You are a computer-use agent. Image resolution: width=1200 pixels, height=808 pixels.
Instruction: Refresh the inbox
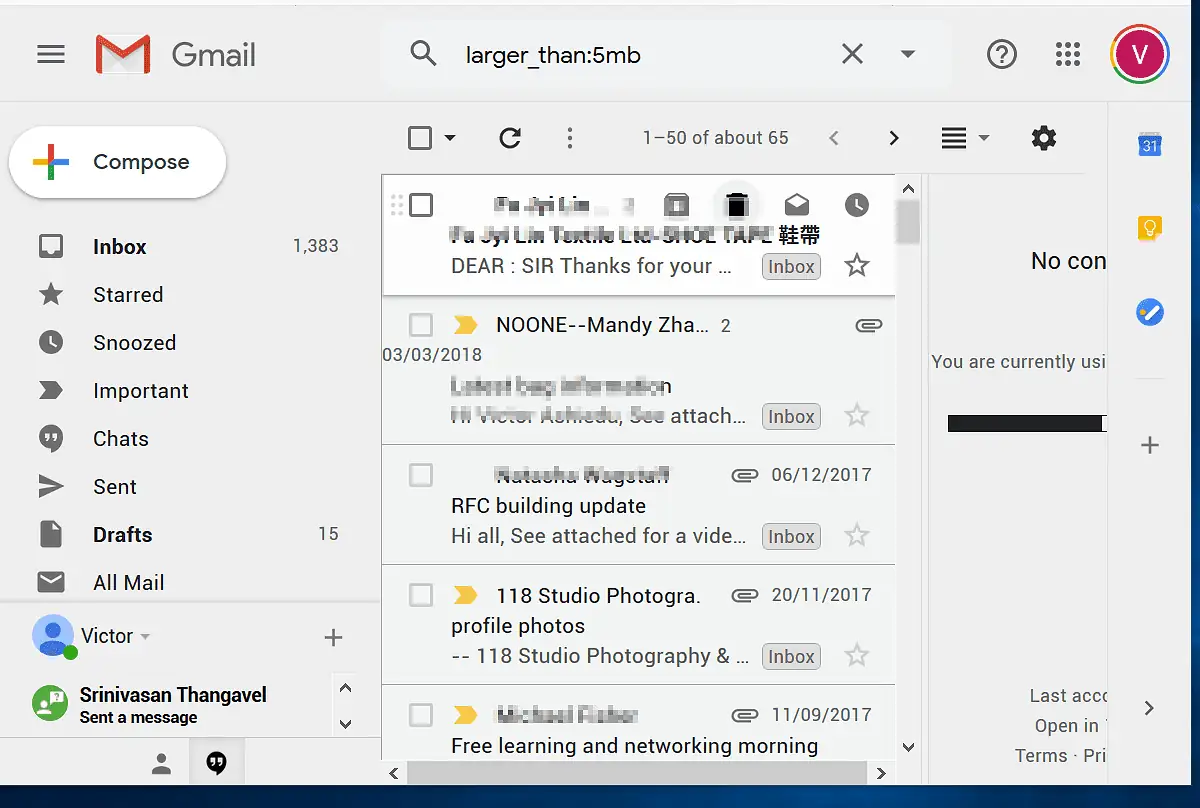tap(510, 138)
